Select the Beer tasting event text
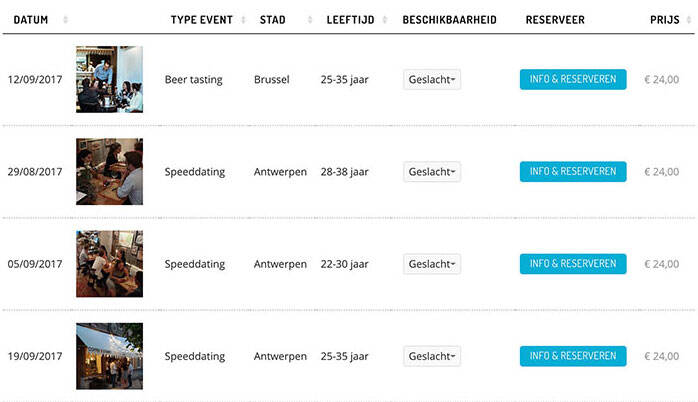The height and width of the screenshot is (402, 698). 194,80
